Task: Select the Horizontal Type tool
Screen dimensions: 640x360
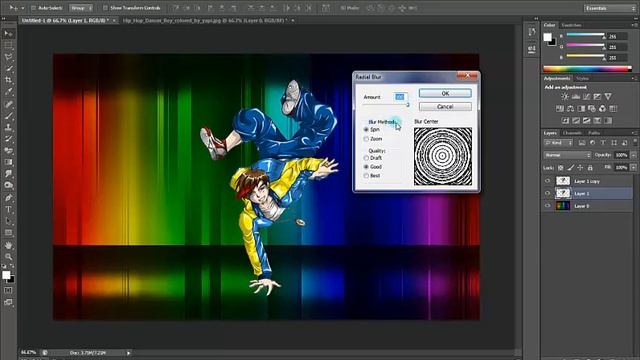Action: [9, 209]
